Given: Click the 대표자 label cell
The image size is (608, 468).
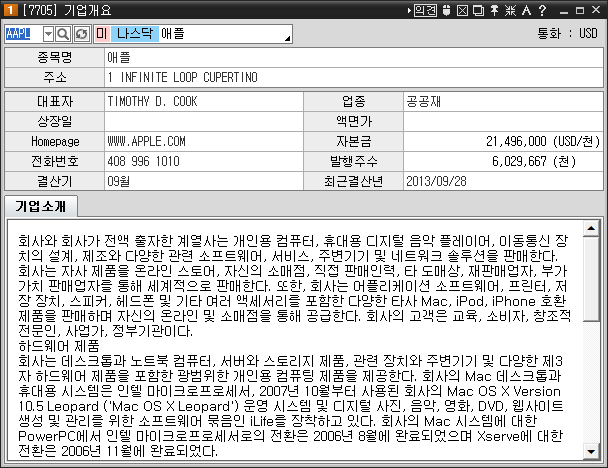Looking at the screenshot, I should point(55,102).
